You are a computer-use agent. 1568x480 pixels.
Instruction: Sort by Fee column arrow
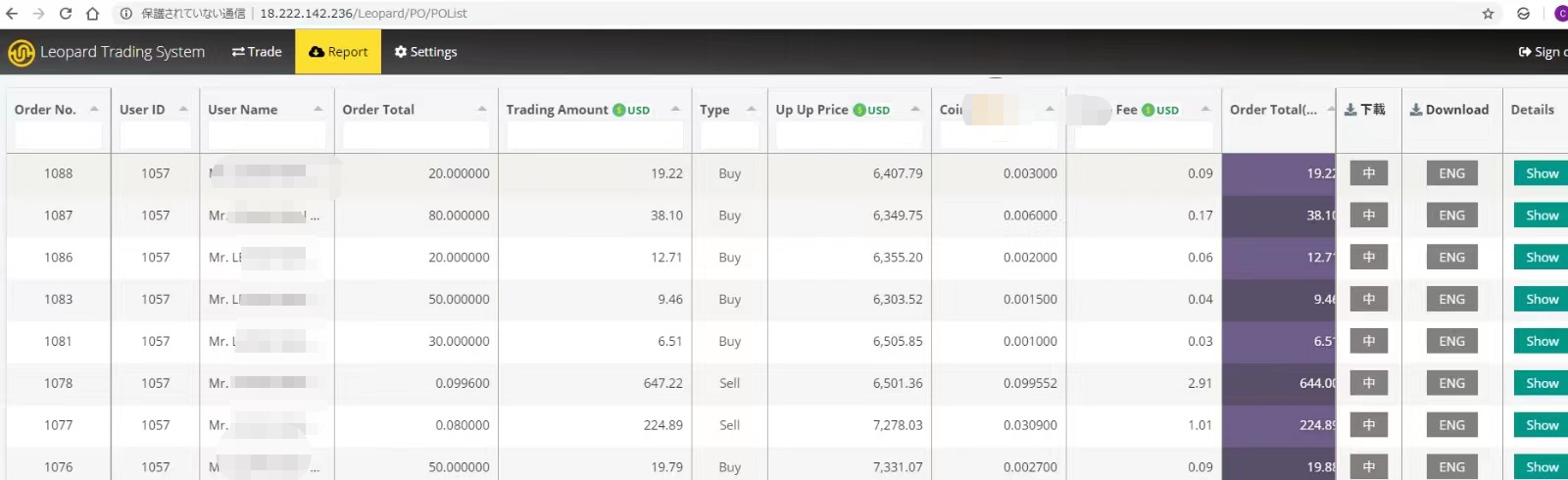click(1205, 109)
